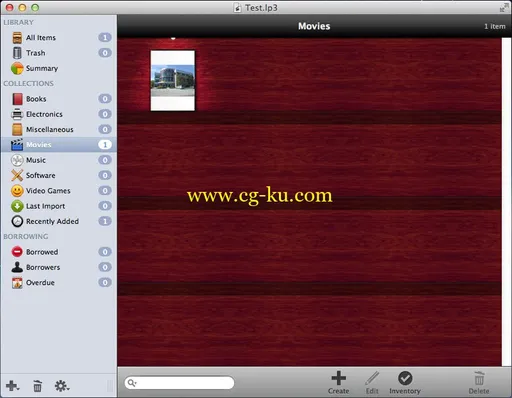Click the Borrowed label

[x=42, y=252]
